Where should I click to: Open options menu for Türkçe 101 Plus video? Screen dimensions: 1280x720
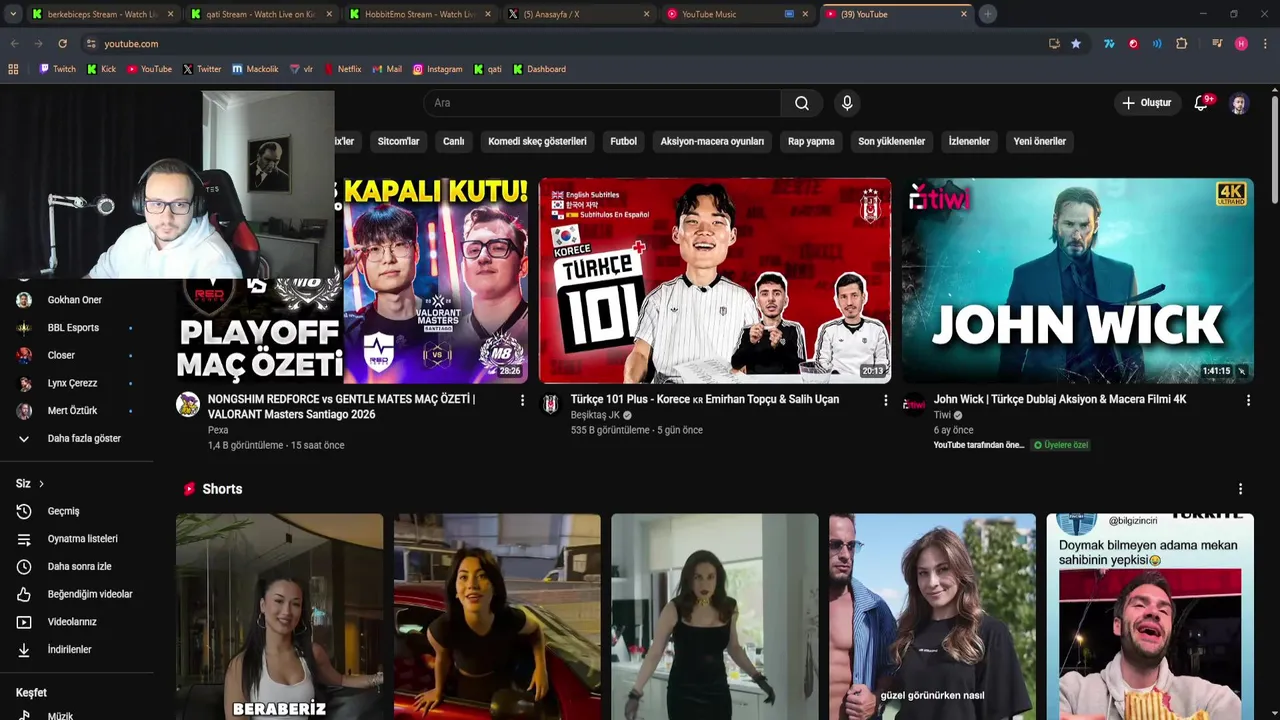[x=885, y=400]
